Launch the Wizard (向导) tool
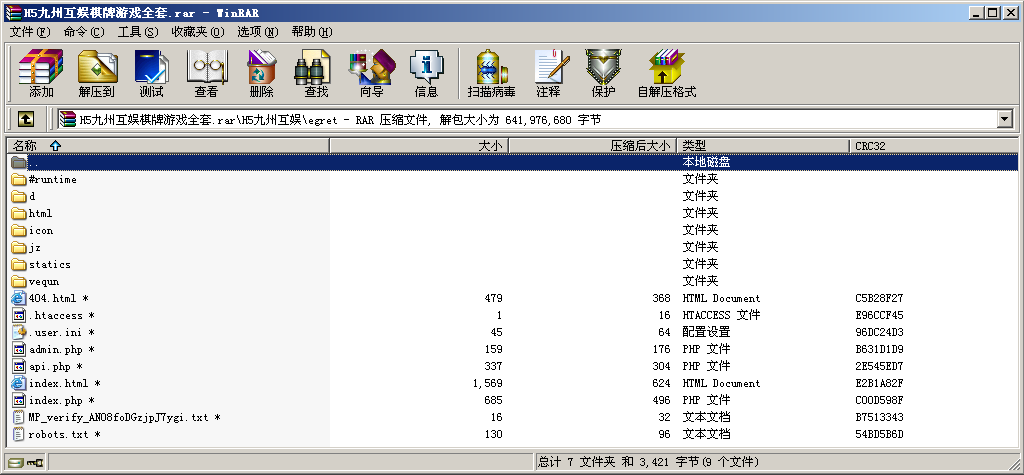 coord(371,73)
